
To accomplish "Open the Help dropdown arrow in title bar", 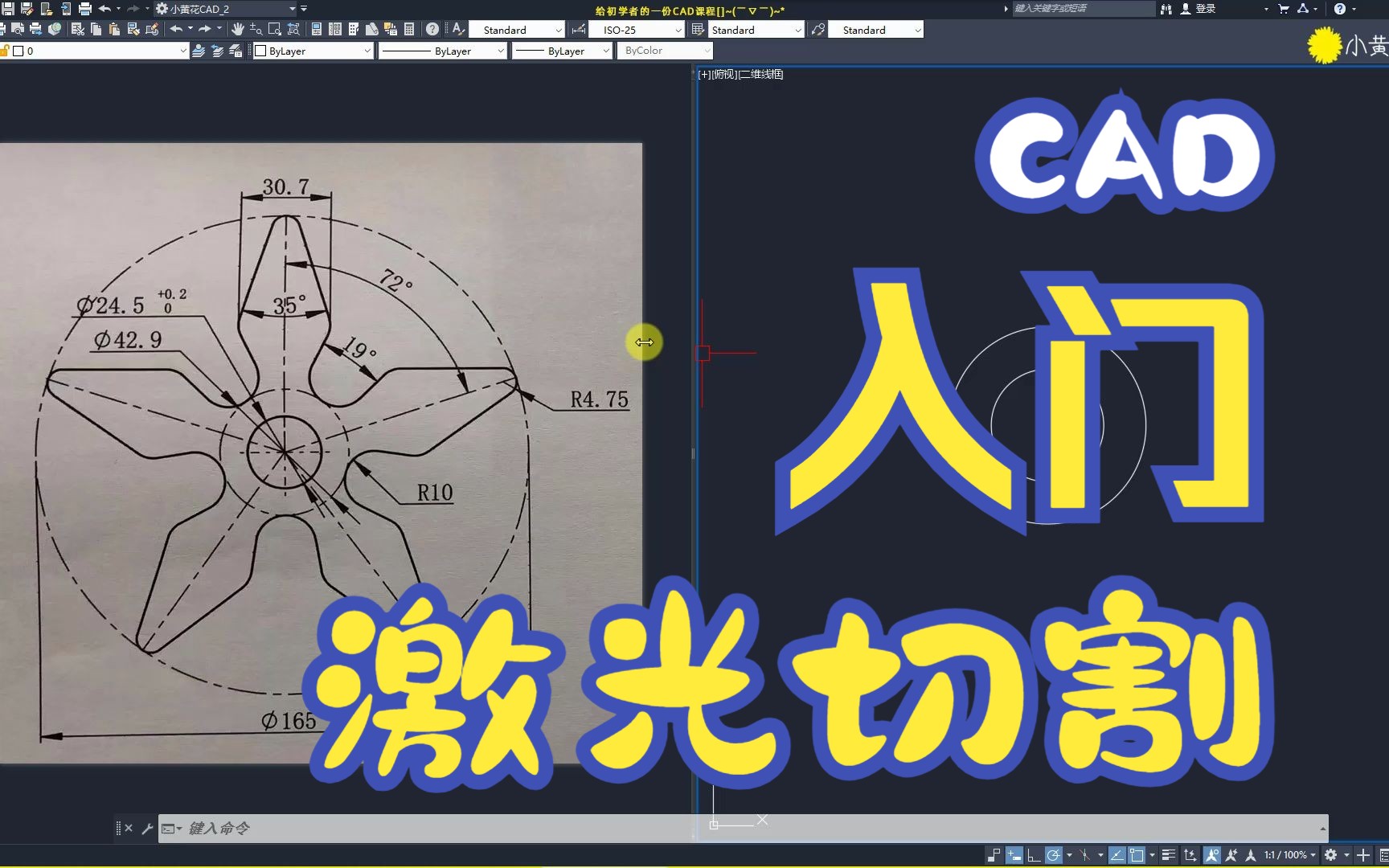I will 1354,9.
